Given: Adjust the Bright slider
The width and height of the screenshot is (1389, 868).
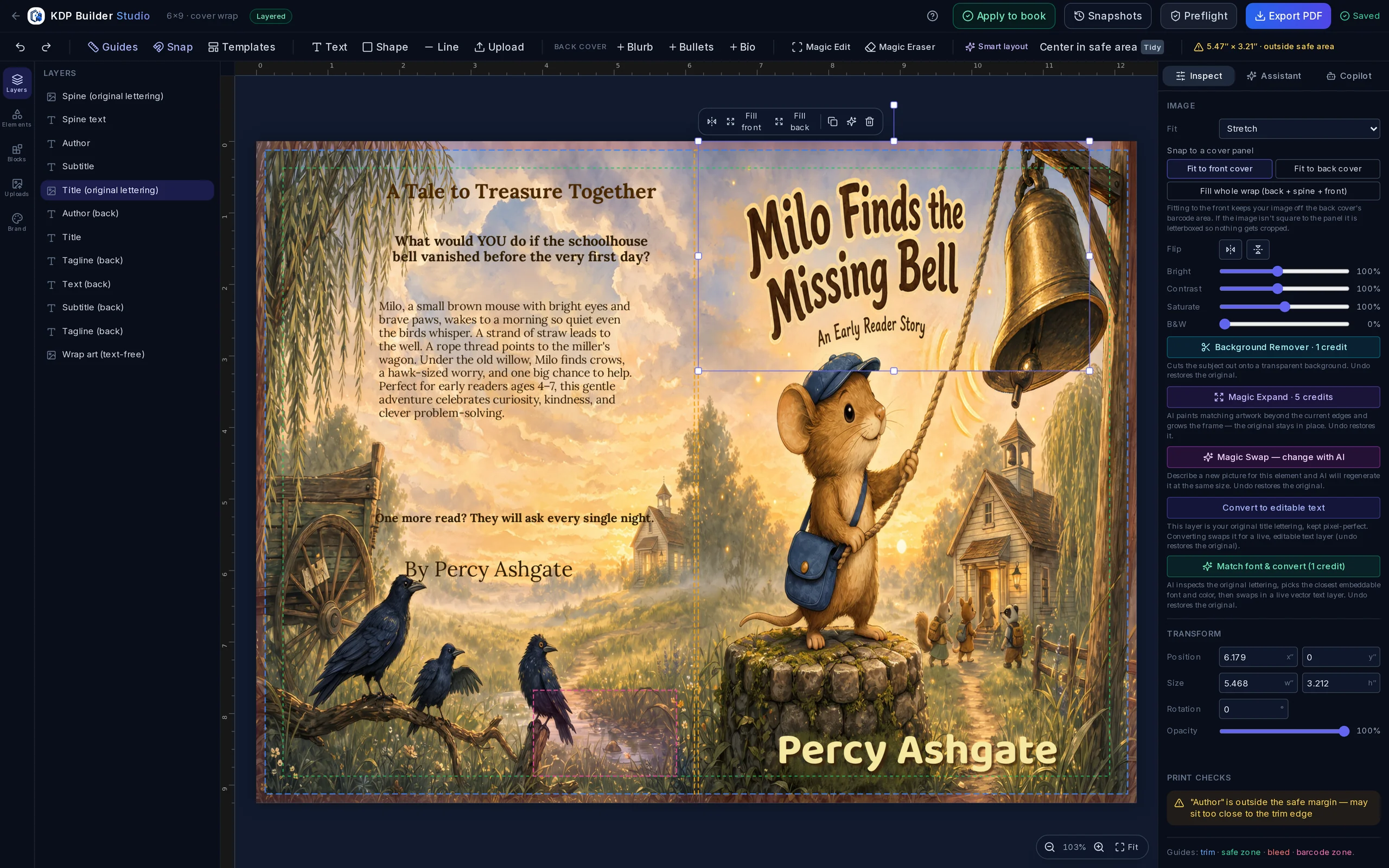Looking at the screenshot, I should click(1283, 271).
